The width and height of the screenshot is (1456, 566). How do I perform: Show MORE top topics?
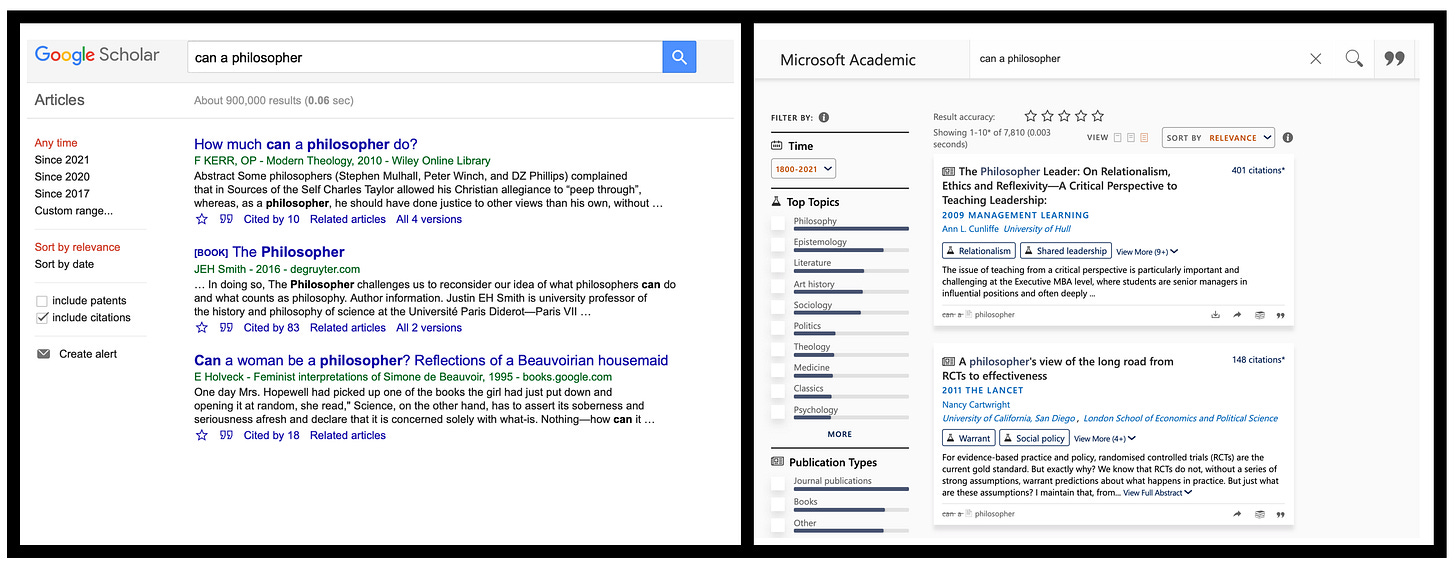(840, 434)
